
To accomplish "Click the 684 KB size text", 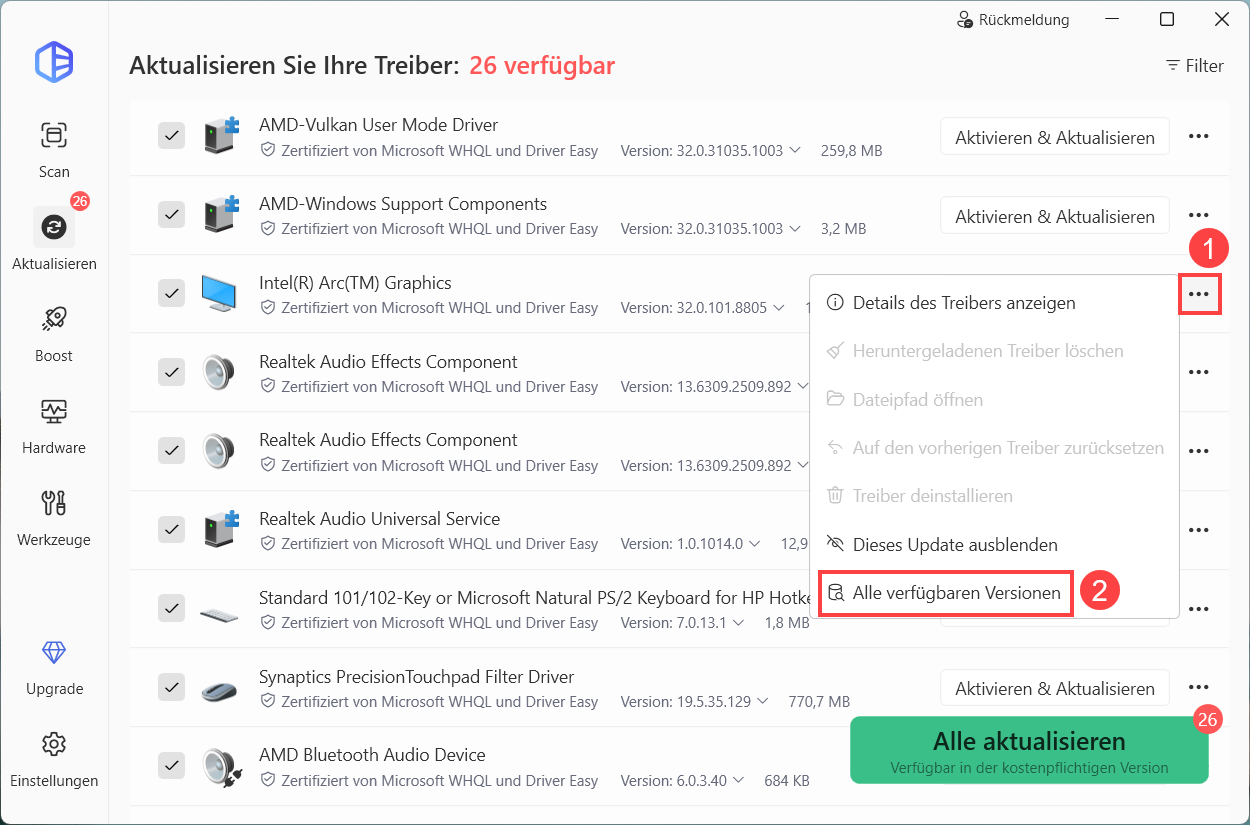I will pyautogui.click(x=786, y=780).
